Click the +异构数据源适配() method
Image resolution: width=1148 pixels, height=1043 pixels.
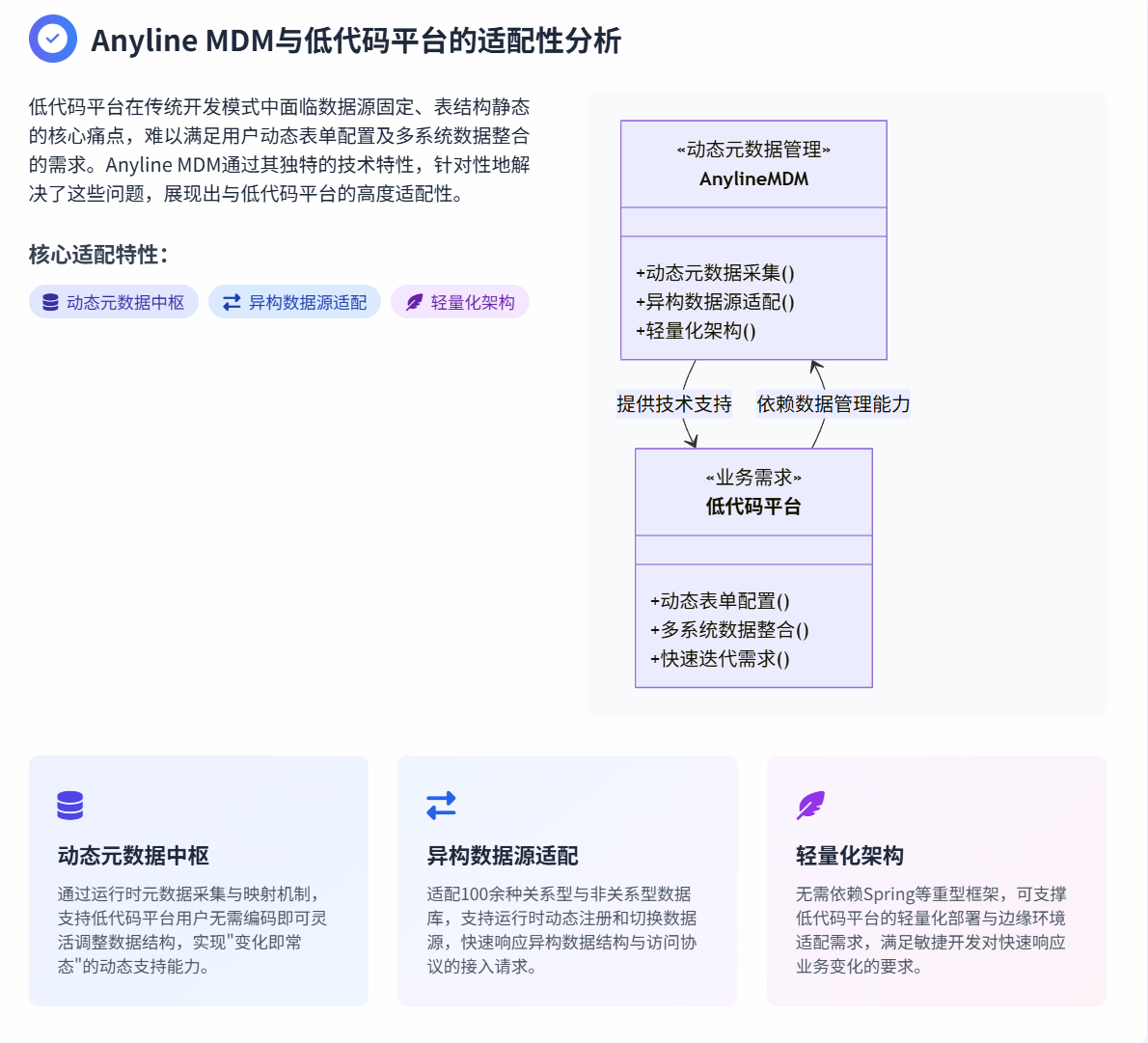[x=715, y=302]
